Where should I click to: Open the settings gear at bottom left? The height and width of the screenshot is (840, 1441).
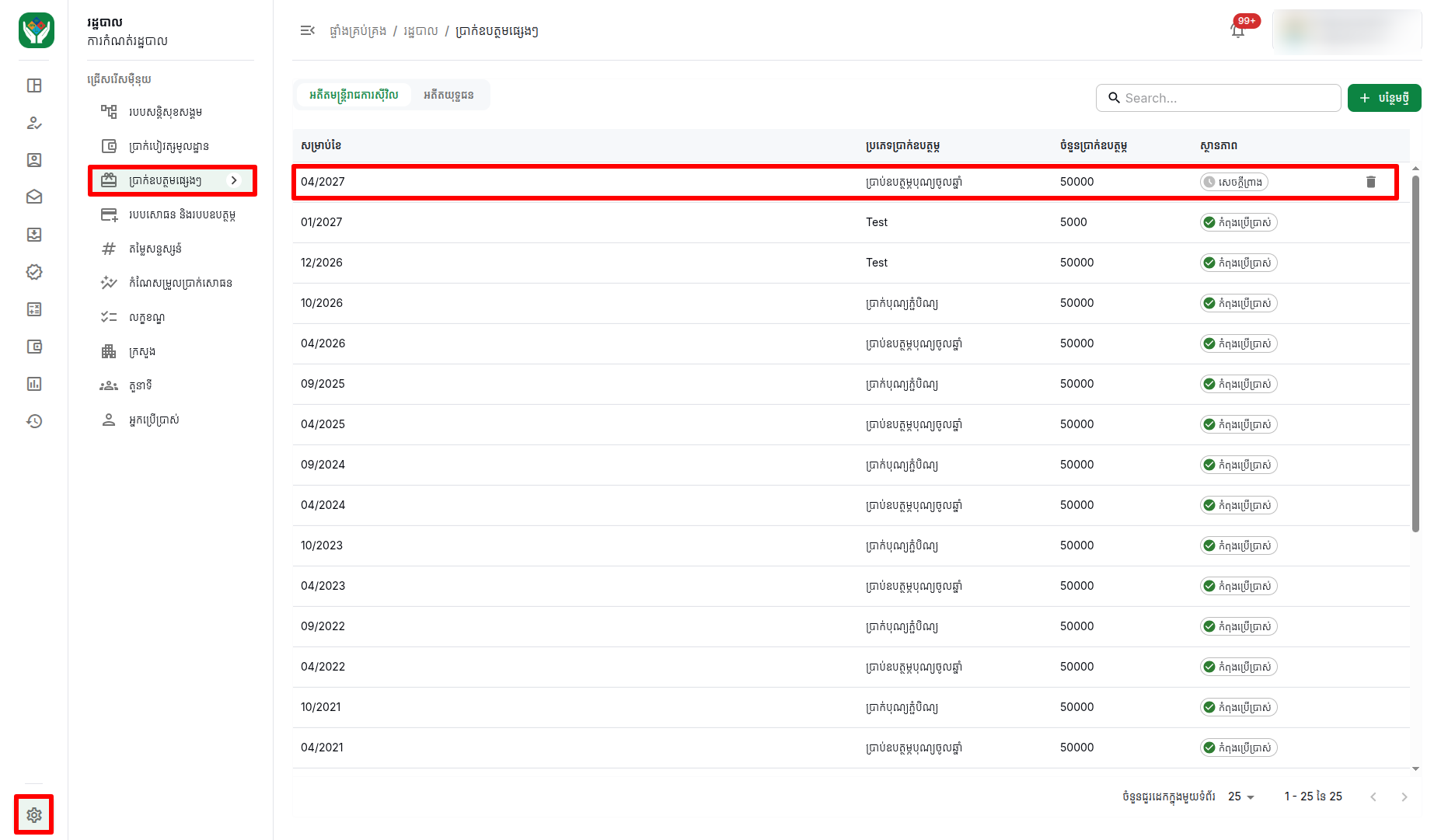[x=34, y=815]
